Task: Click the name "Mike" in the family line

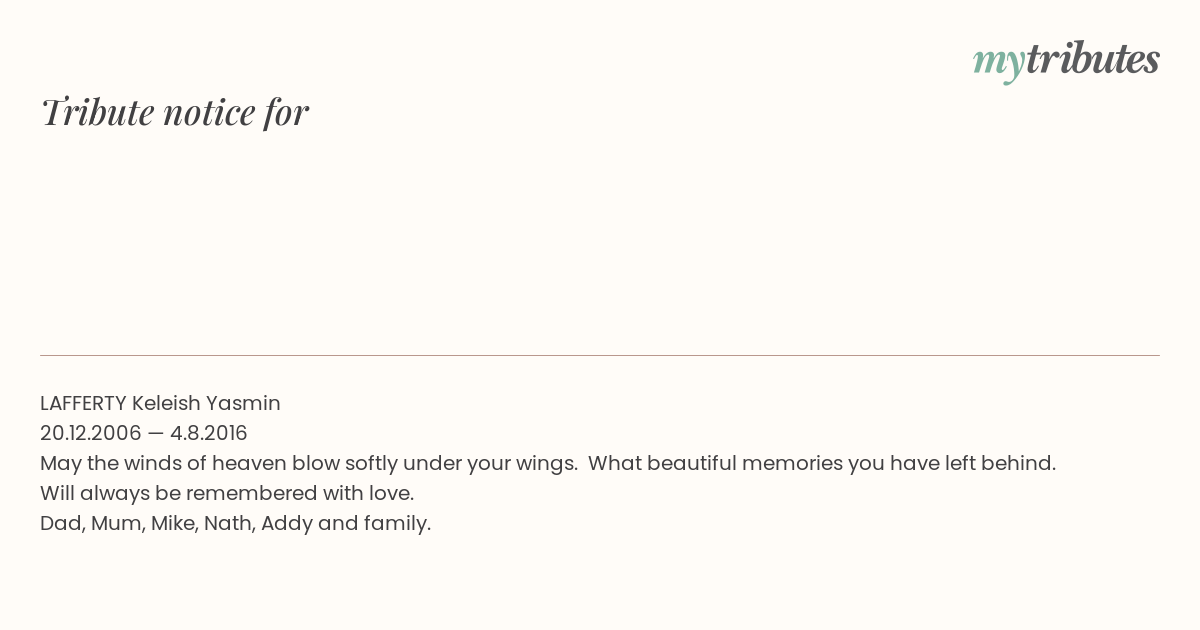Action: pos(174,524)
